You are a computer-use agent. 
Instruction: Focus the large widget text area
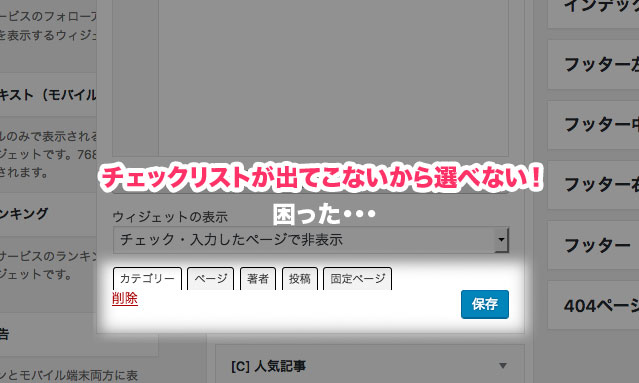click(x=333, y=77)
